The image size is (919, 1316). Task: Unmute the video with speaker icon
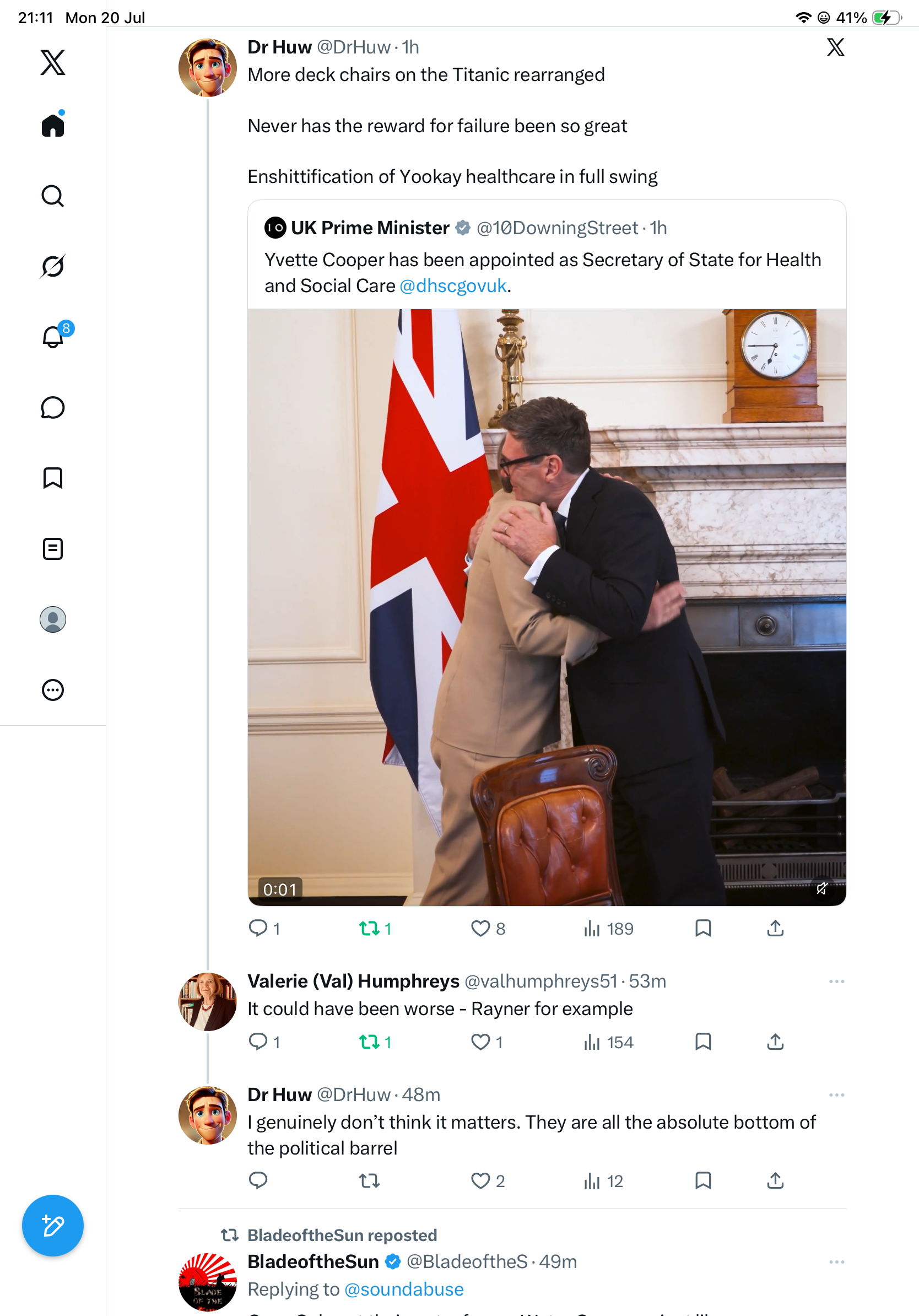point(821,888)
